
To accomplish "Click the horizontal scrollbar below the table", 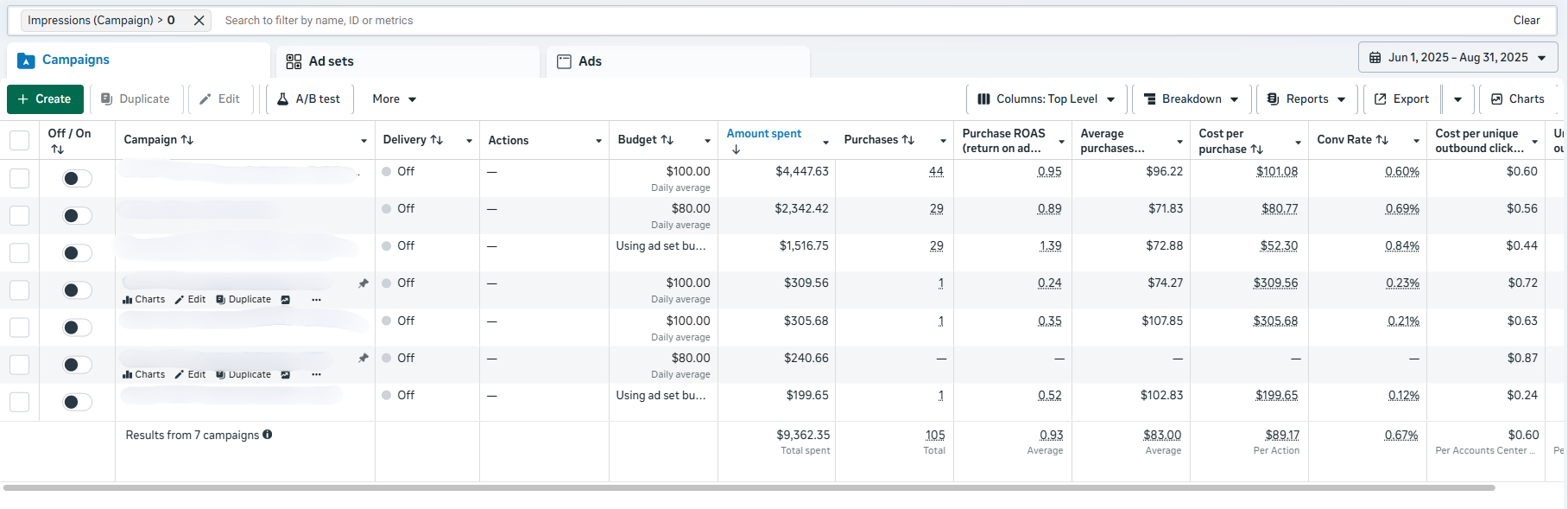I will [749, 488].
